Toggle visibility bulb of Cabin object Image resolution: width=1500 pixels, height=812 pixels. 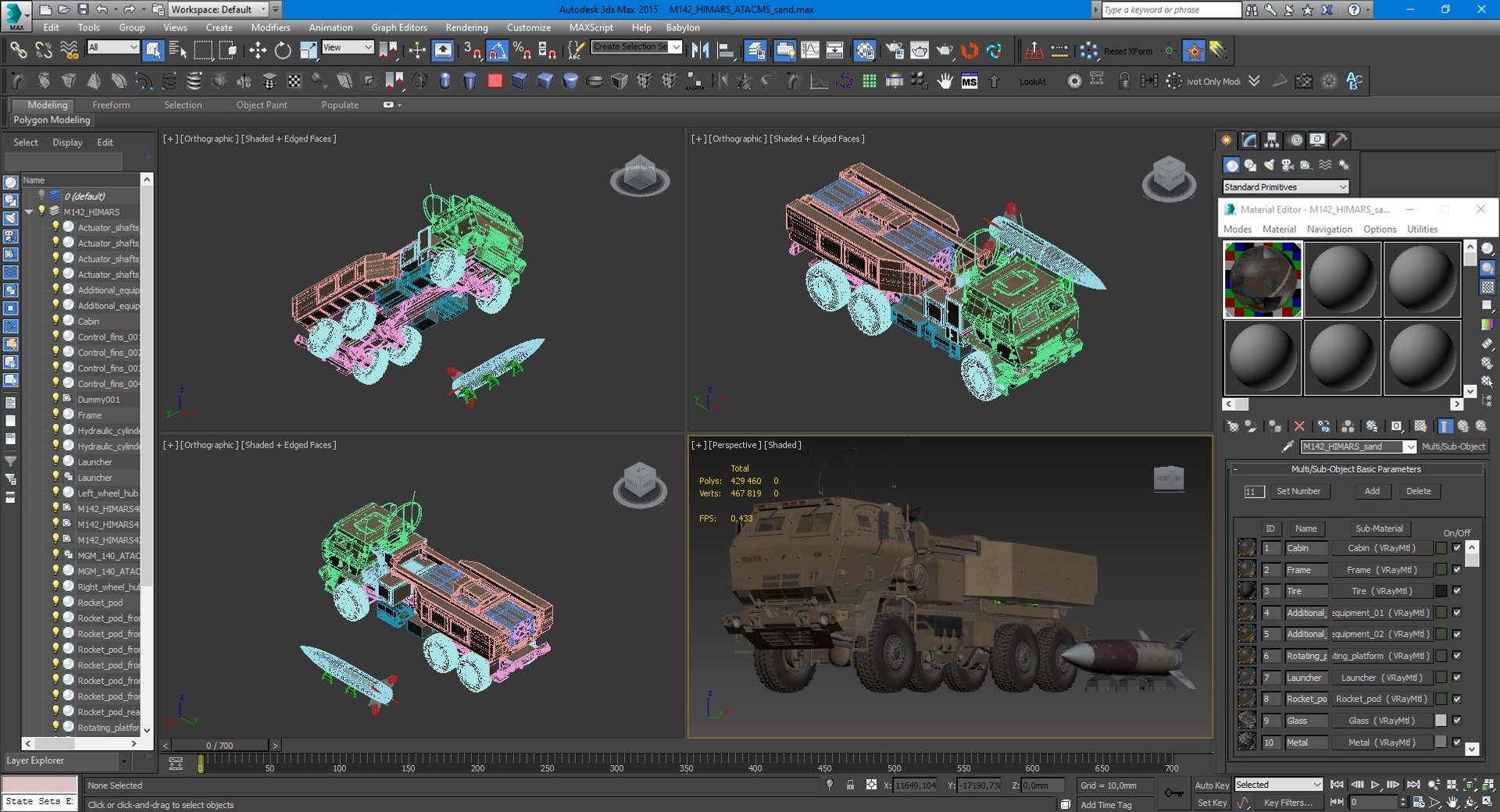(x=55, y=321)
